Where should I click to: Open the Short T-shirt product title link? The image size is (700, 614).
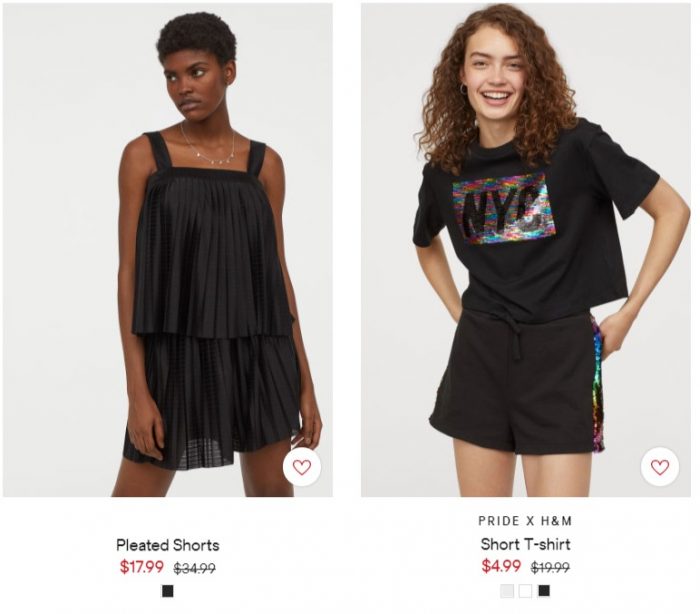point(525,544)
